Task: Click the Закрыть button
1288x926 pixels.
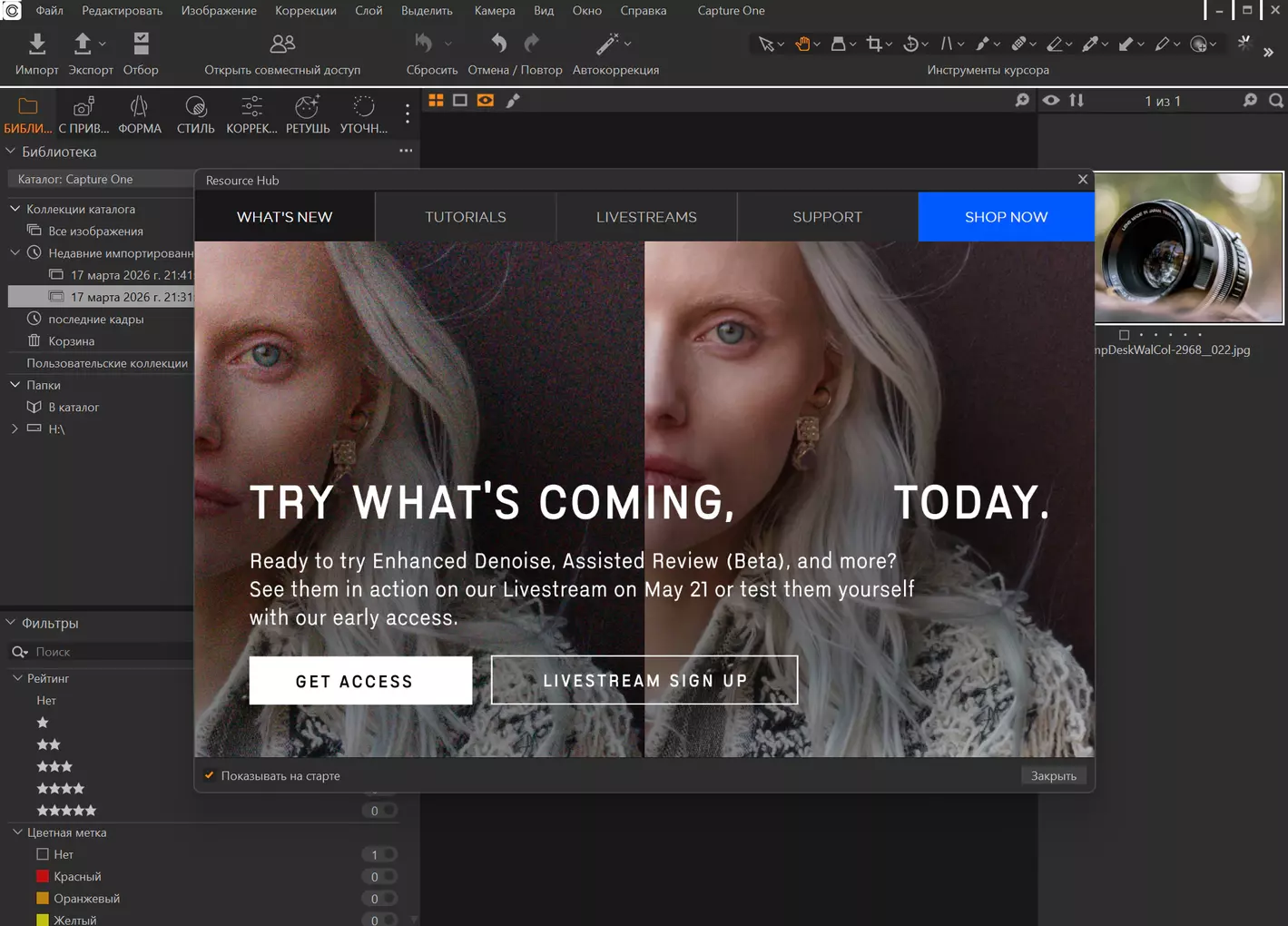Action: (1054, 775)
